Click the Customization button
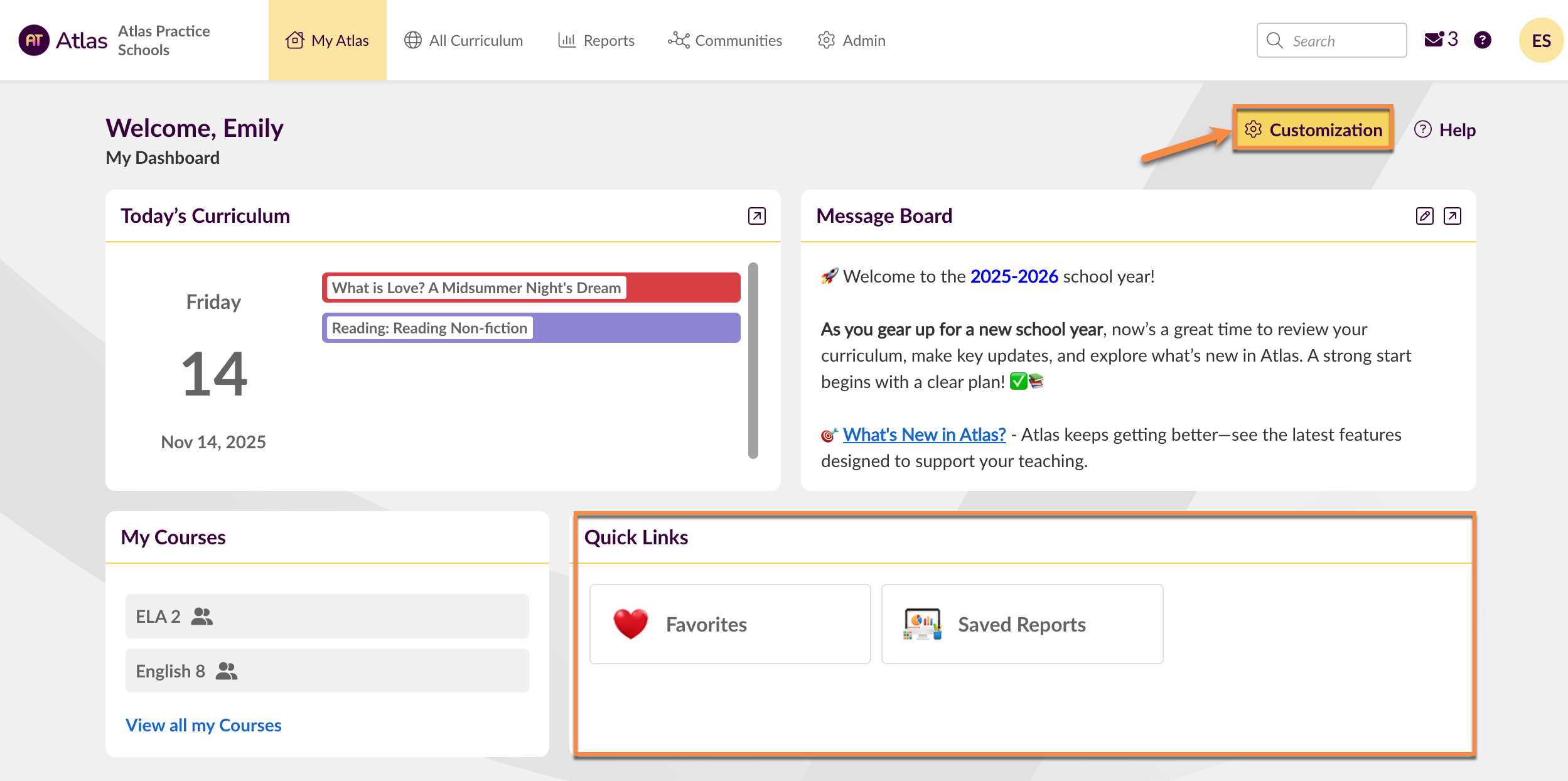 [x=1313, y=129]
